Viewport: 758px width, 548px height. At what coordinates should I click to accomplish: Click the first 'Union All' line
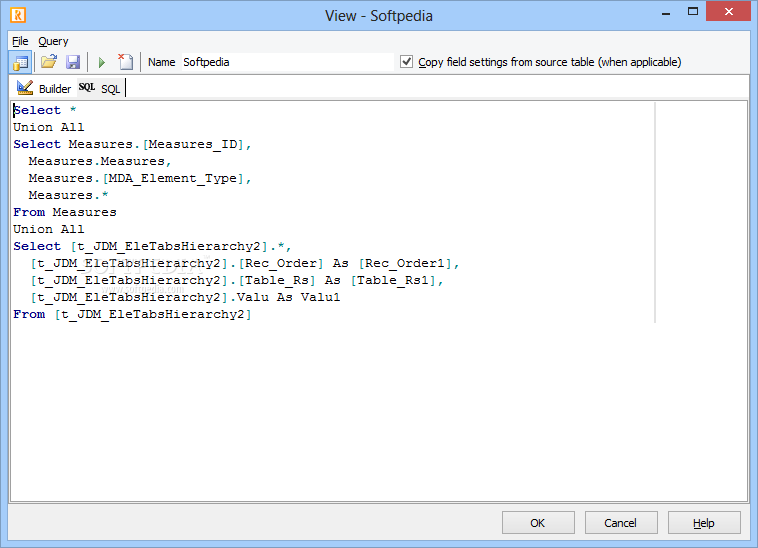[x=48, y=127]
